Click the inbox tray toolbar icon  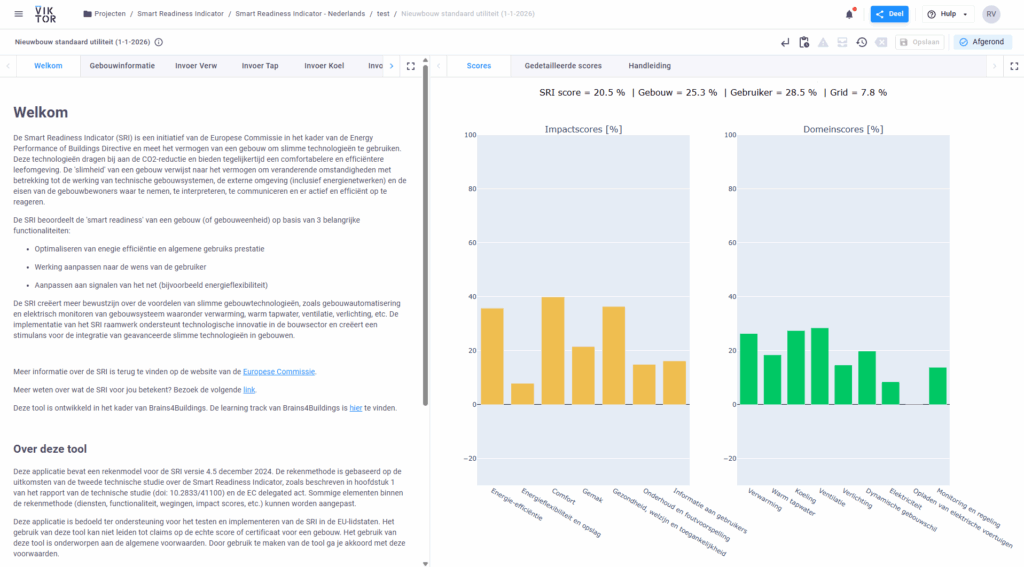click(x=842, y=42)
